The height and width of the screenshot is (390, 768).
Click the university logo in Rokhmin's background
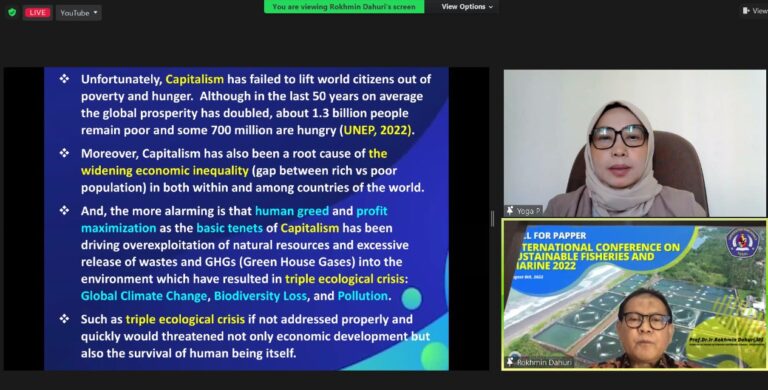pos(743,242)
